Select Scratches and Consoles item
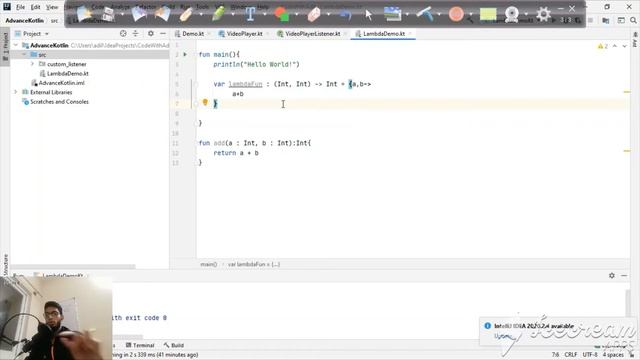Image resolution: width=640 pixels, height=360 pixels. pos(59,102)
